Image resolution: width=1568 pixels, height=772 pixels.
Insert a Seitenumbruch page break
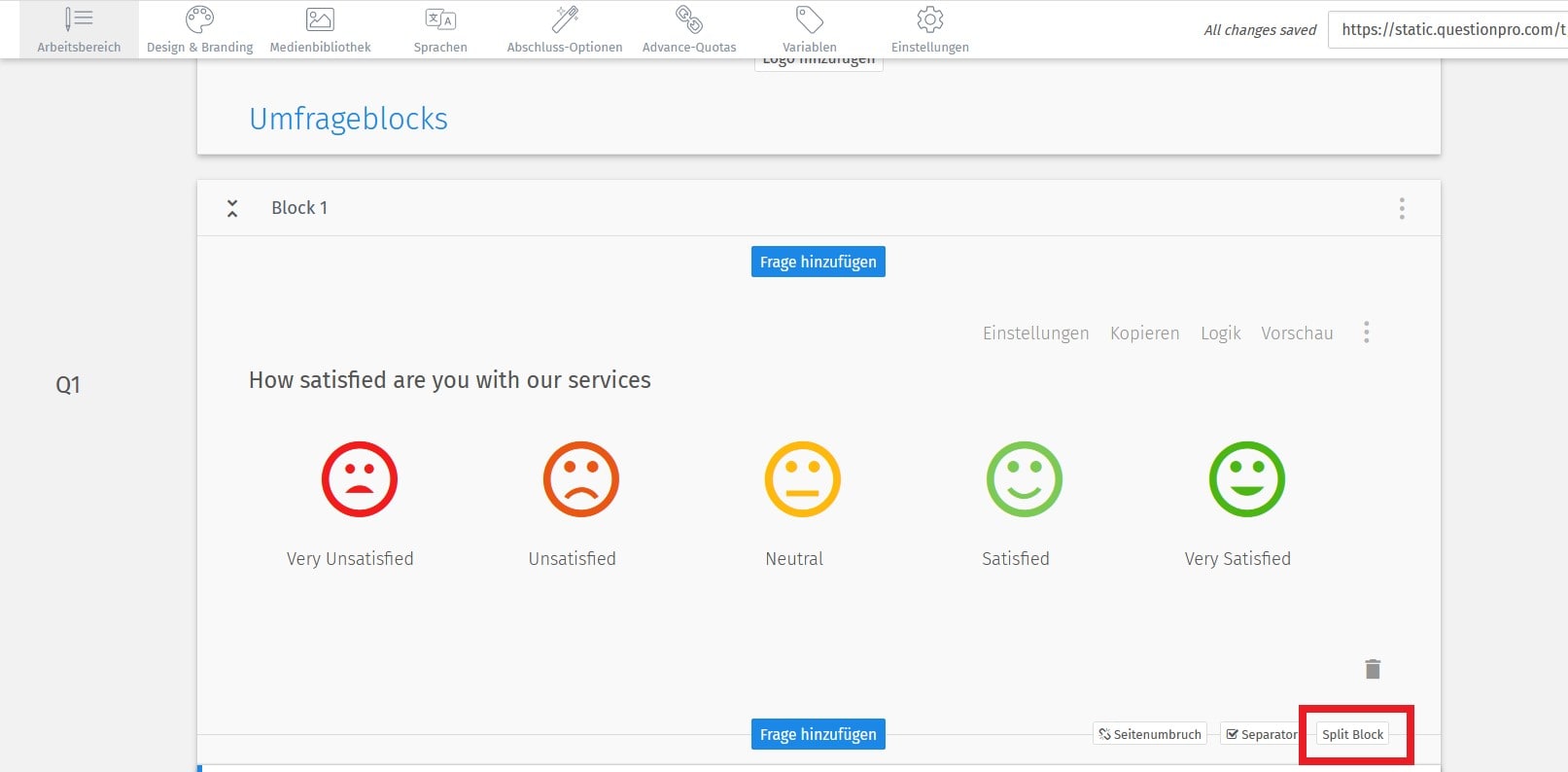1150,734
